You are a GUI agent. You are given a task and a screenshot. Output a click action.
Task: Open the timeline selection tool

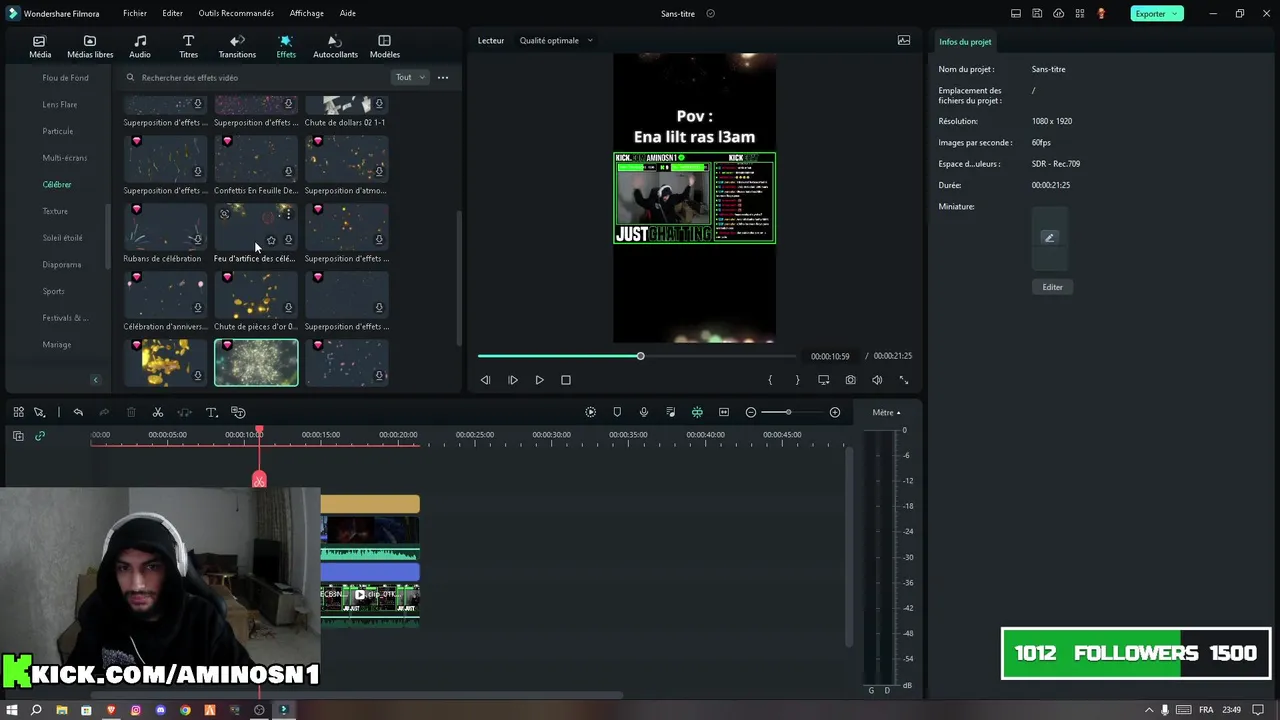point(39,412)
